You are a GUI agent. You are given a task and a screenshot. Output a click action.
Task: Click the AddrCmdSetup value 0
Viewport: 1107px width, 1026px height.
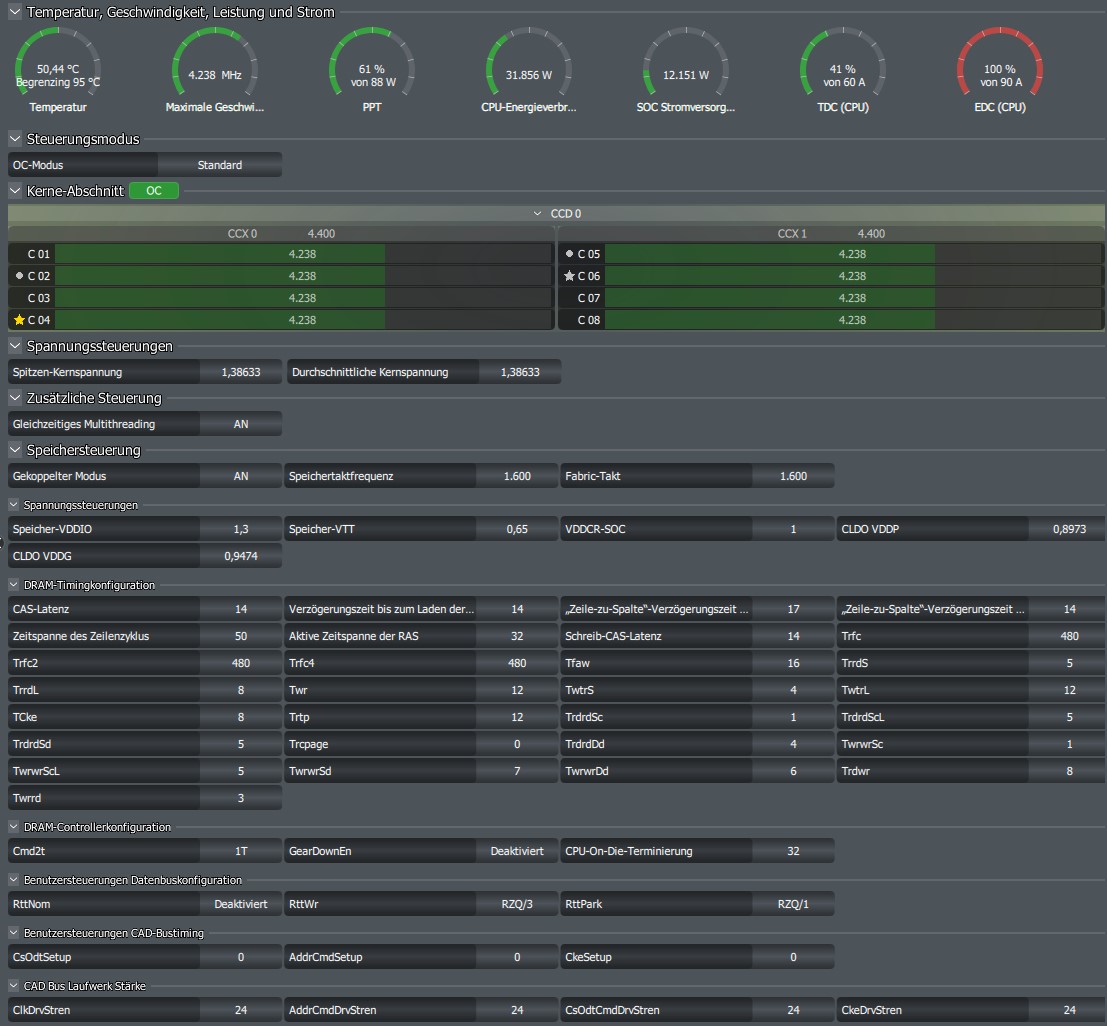click(517, 957)
